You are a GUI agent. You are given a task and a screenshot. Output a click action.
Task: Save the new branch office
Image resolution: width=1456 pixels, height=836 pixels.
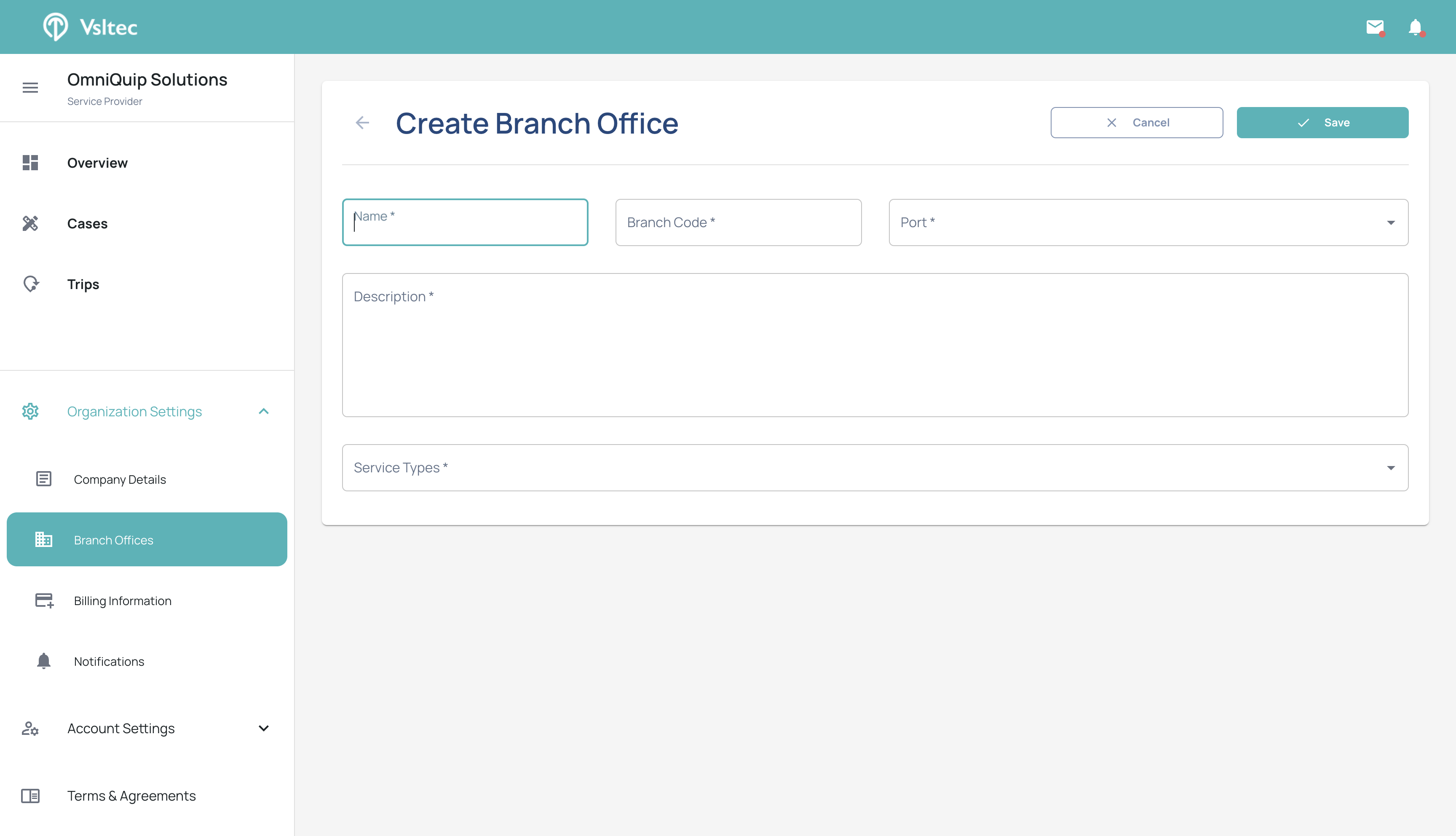click(1322, 122)
